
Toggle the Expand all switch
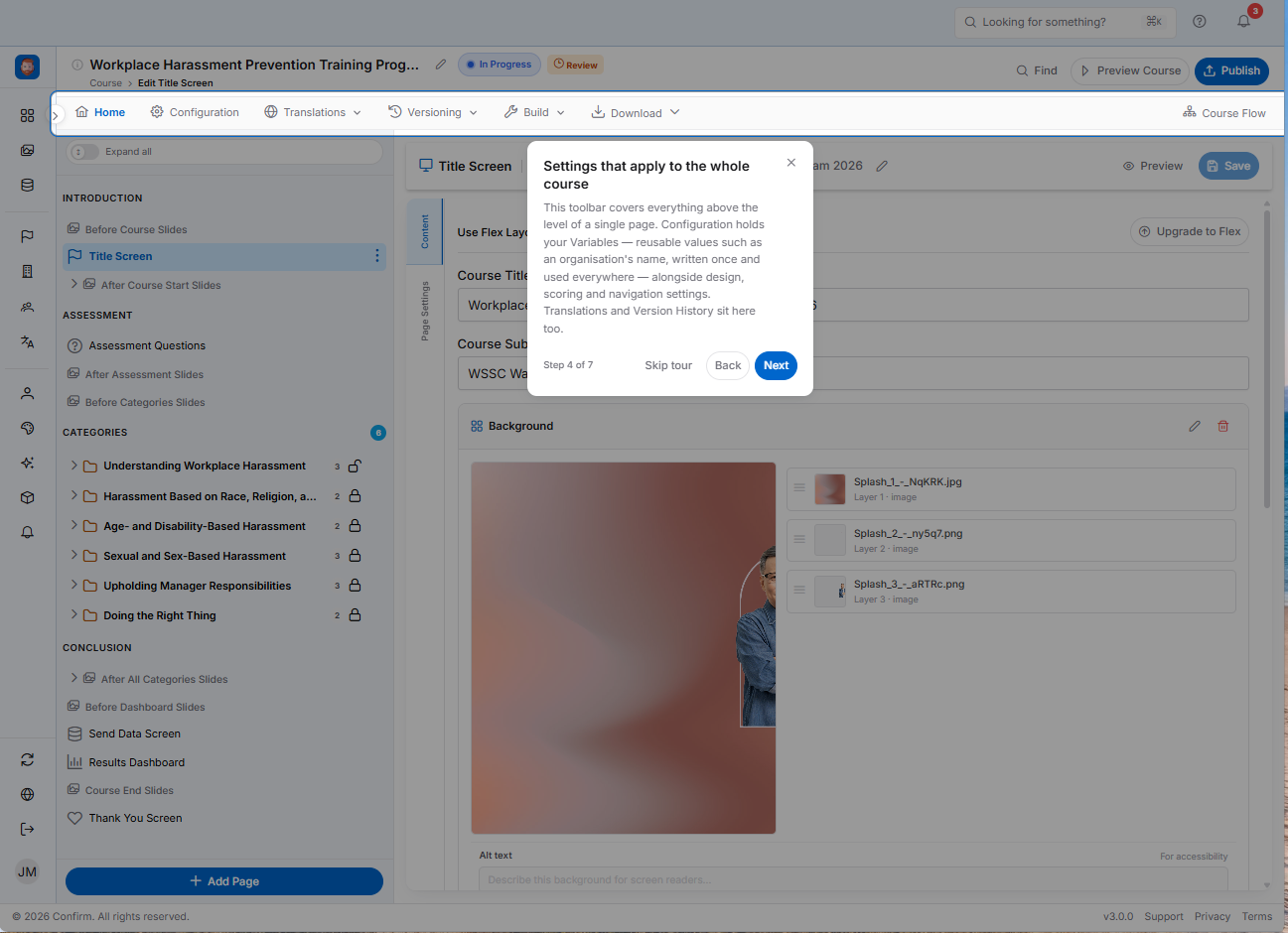[x=84, y=152]
